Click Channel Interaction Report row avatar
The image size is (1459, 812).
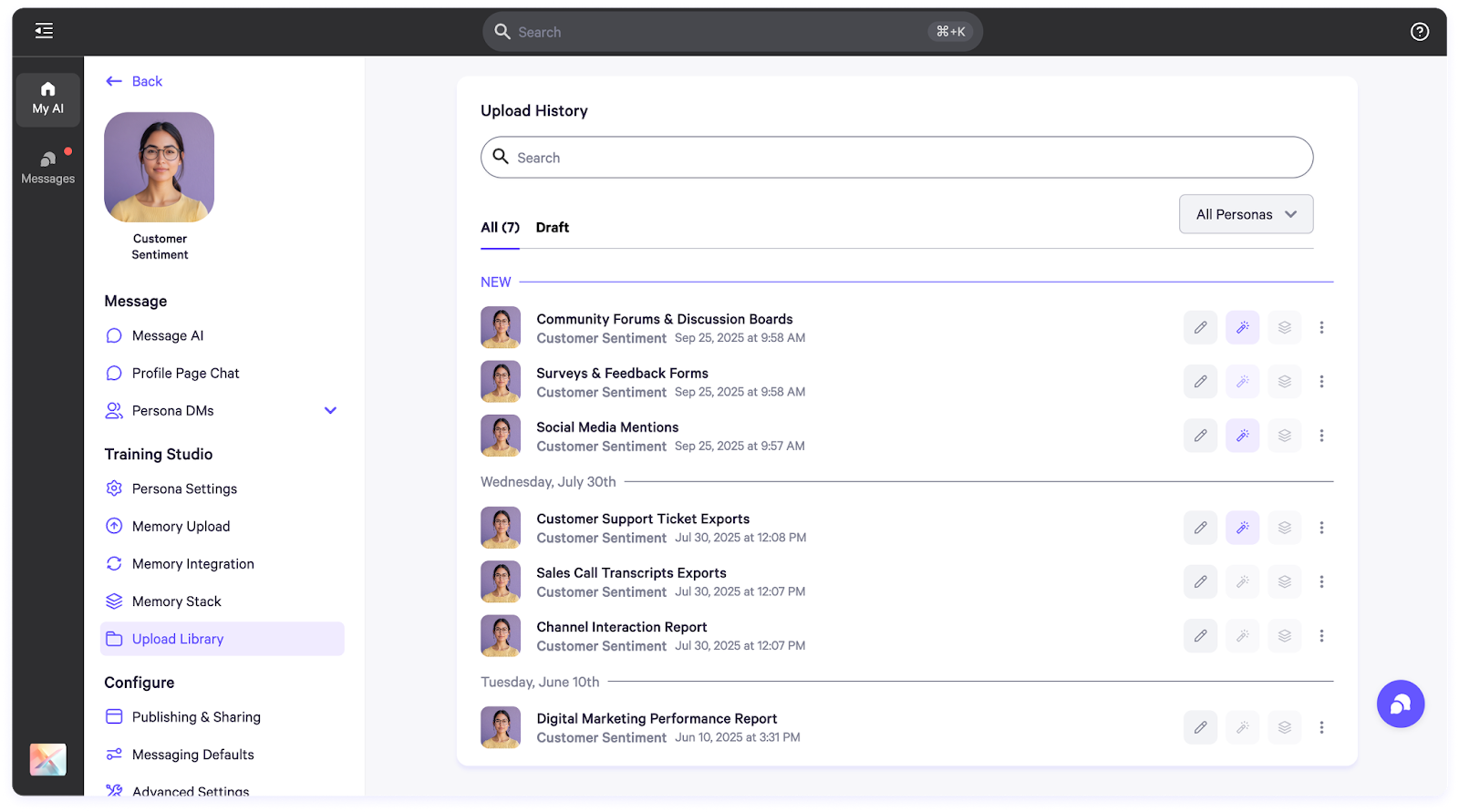(x=501, y=636)
